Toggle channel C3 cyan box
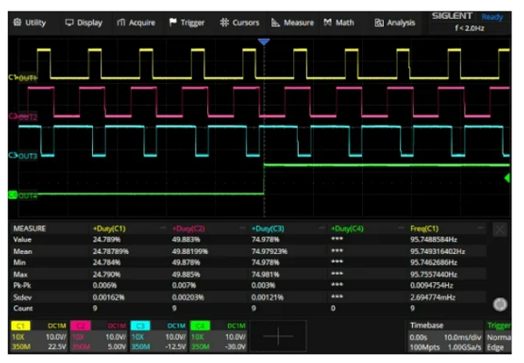This screenshot has height=363, width=524. pos(140,326)
